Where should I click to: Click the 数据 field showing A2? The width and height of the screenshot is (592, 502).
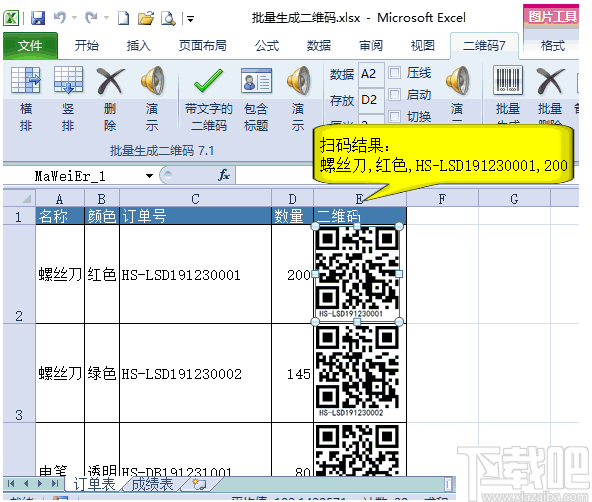point(371,74)
